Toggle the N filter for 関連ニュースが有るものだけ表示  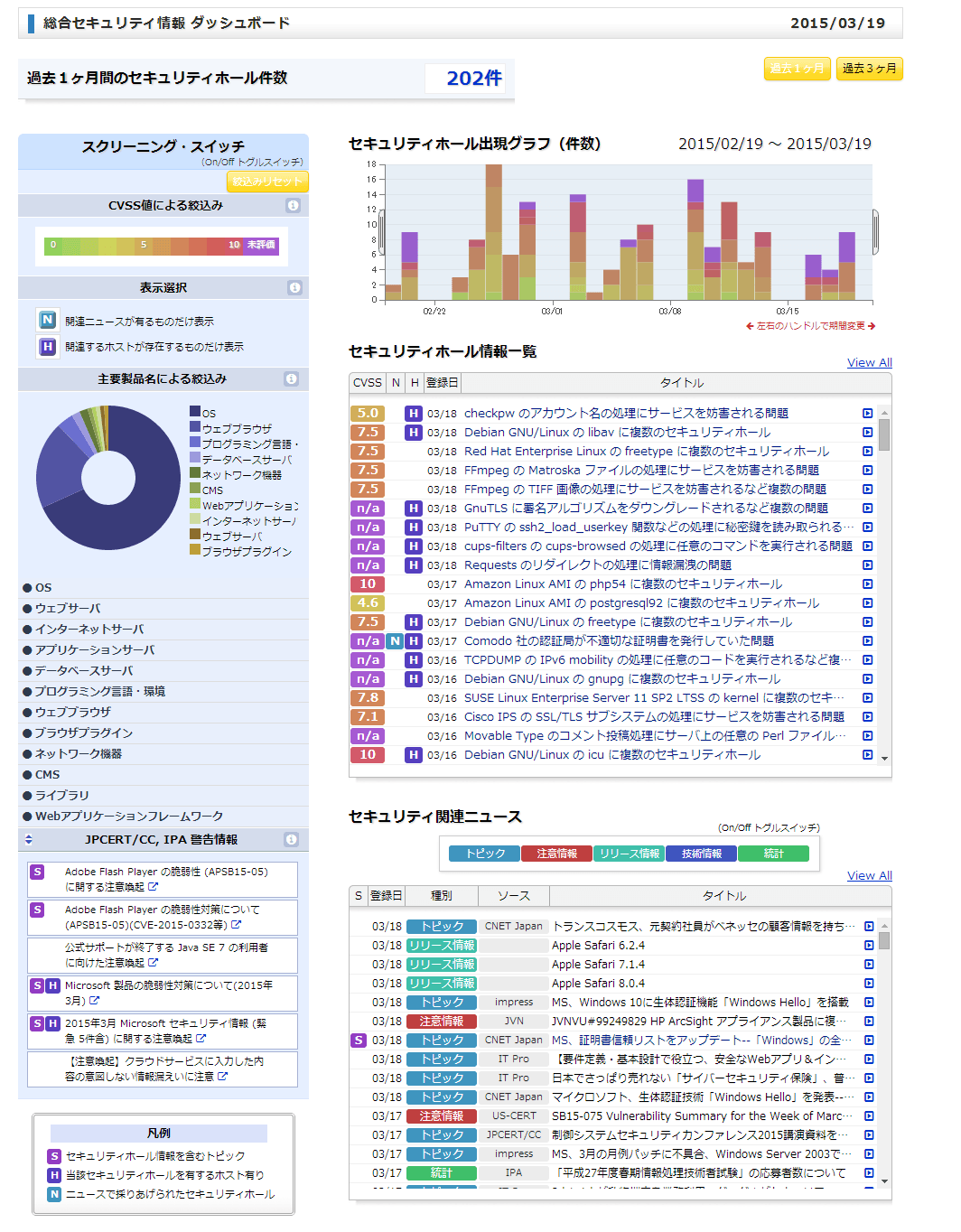tap(48, 321)
